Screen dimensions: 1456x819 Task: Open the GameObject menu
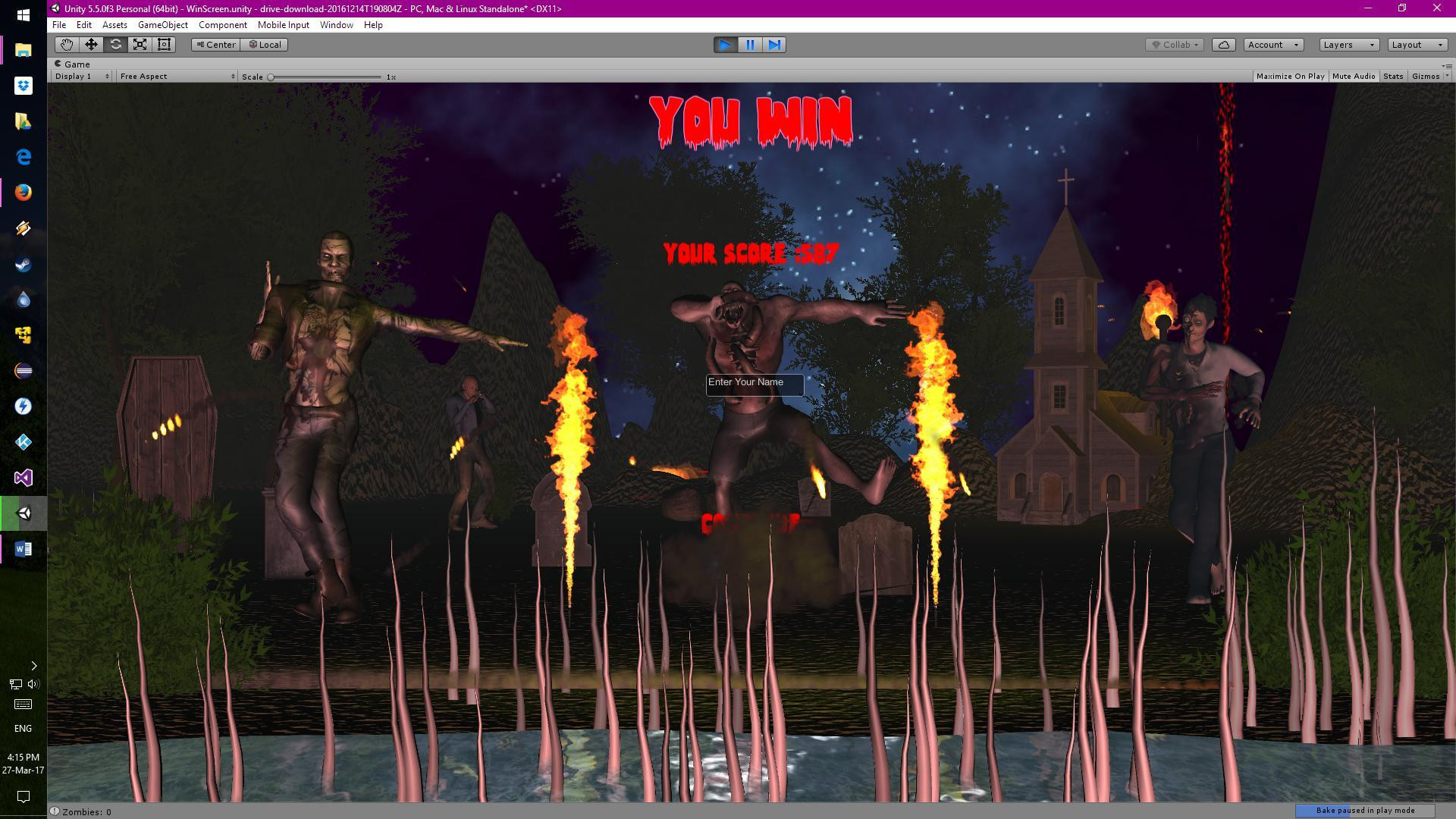162,25
